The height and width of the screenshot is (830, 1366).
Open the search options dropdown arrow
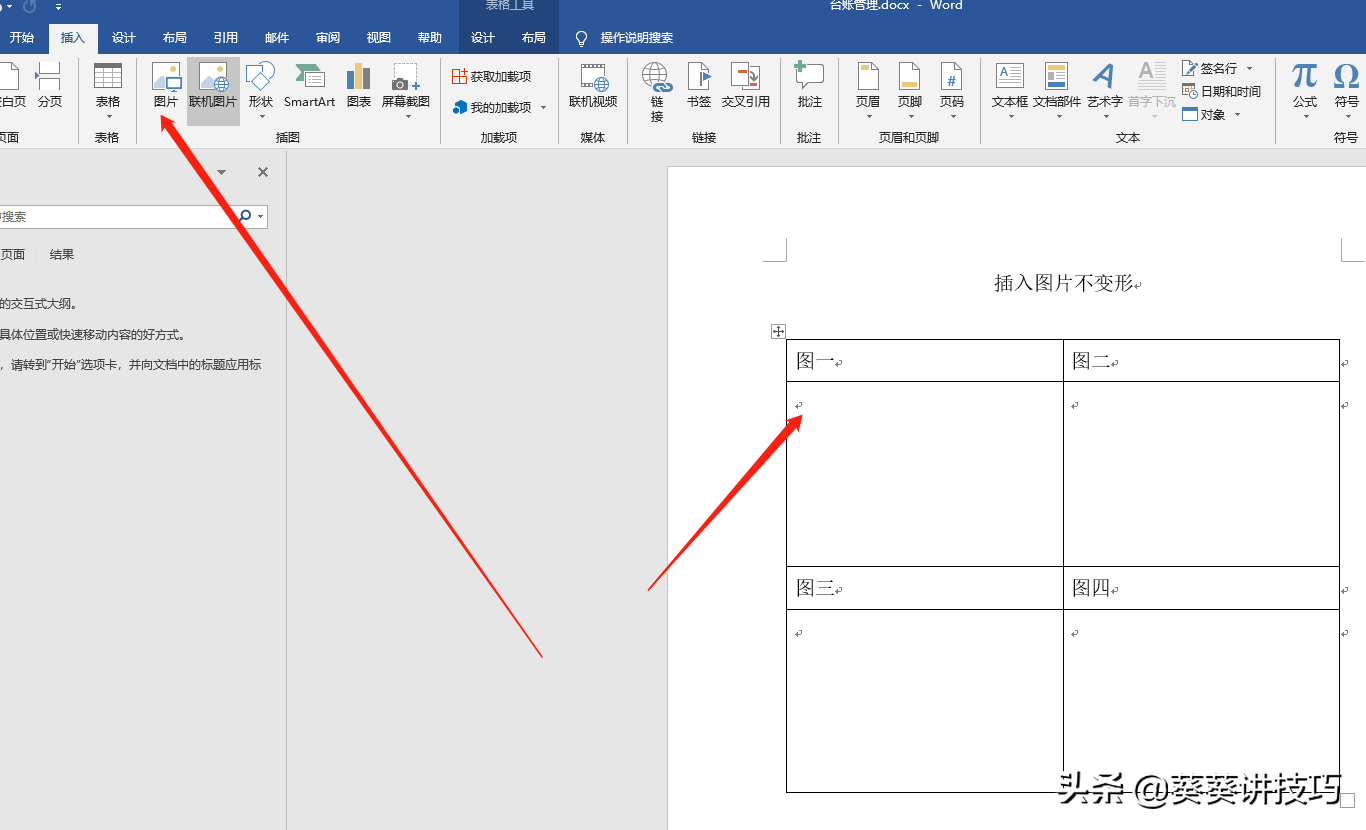pos(261,216)
